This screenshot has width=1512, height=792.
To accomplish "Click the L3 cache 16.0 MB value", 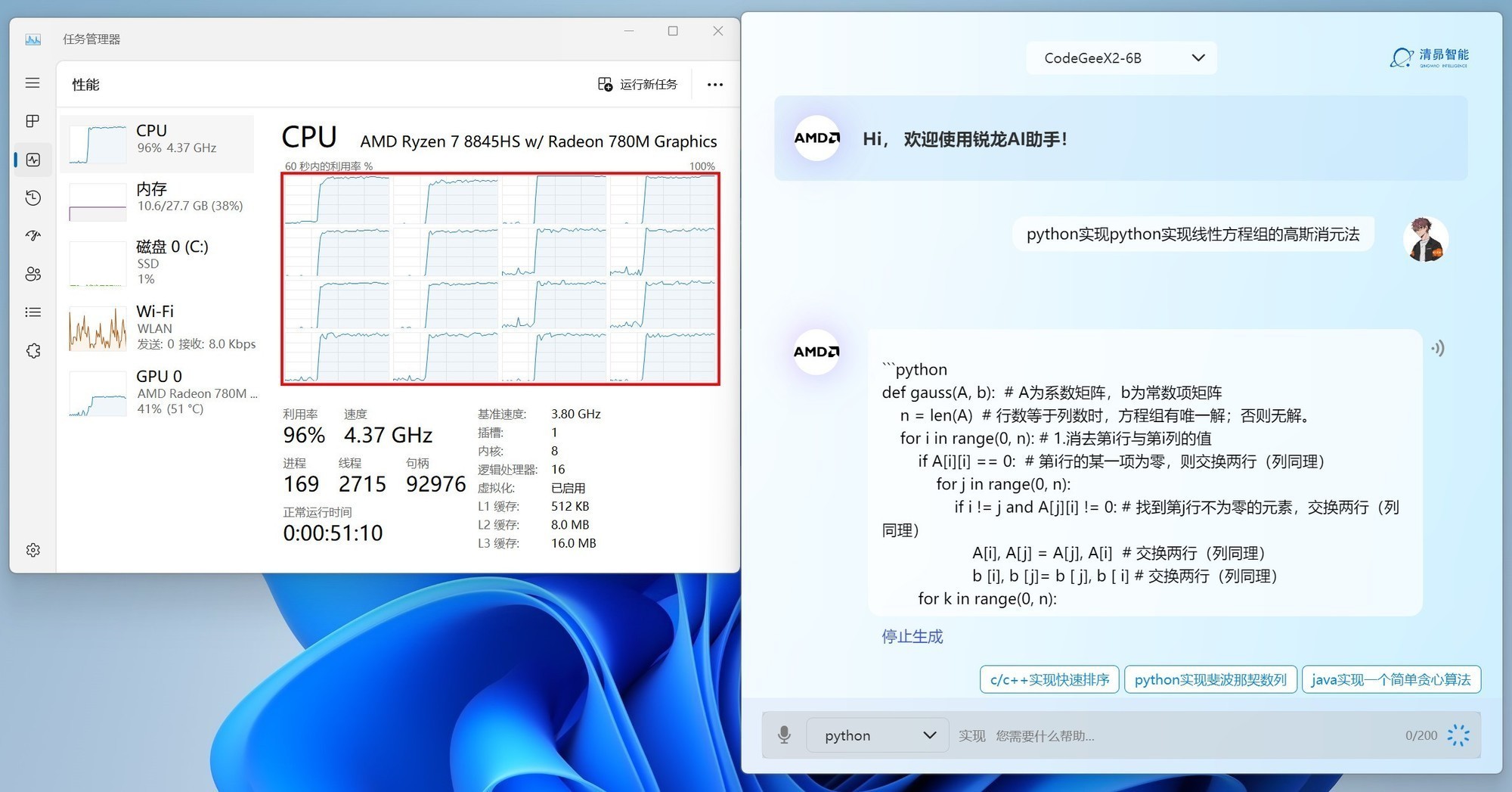I will coord(574,543).
